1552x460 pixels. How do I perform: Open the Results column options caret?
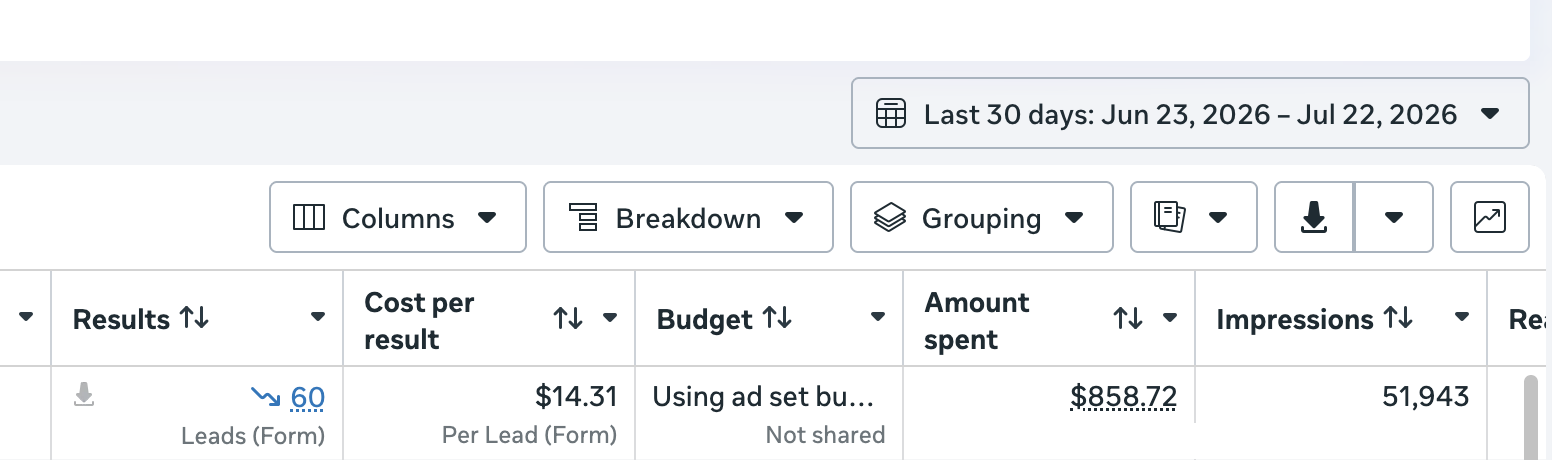point(318,318)
